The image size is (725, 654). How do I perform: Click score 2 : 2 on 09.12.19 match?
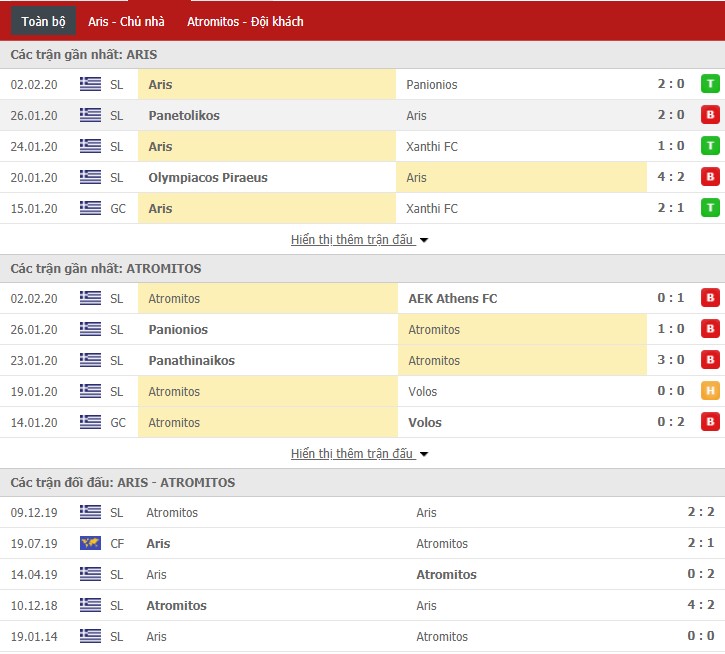pyautogui.click(x=701, y=512)
